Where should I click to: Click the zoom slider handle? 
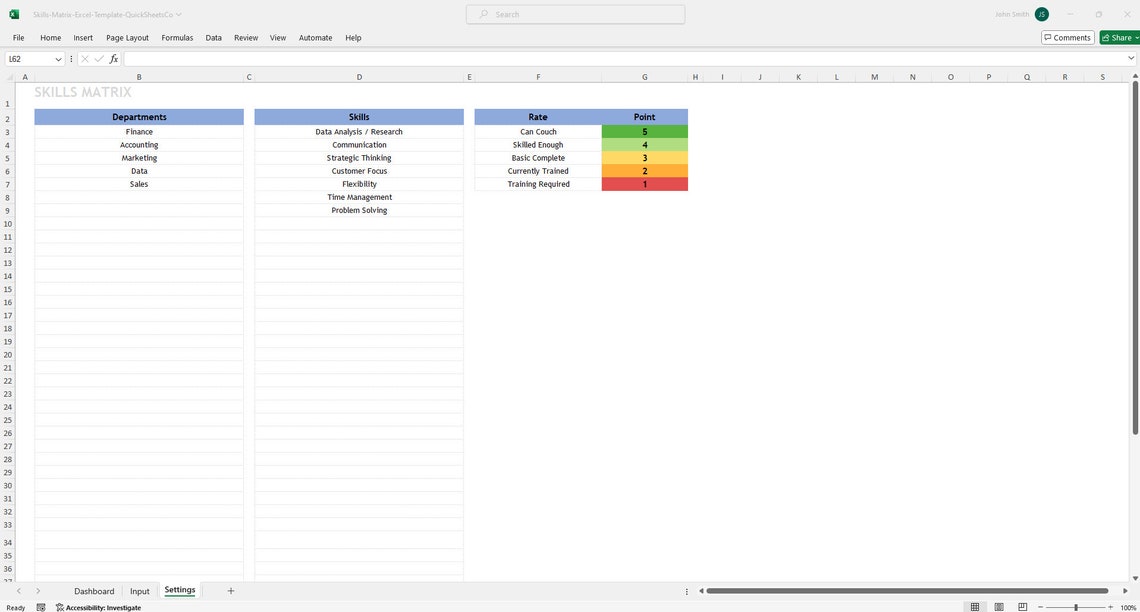pos(1076,607)
